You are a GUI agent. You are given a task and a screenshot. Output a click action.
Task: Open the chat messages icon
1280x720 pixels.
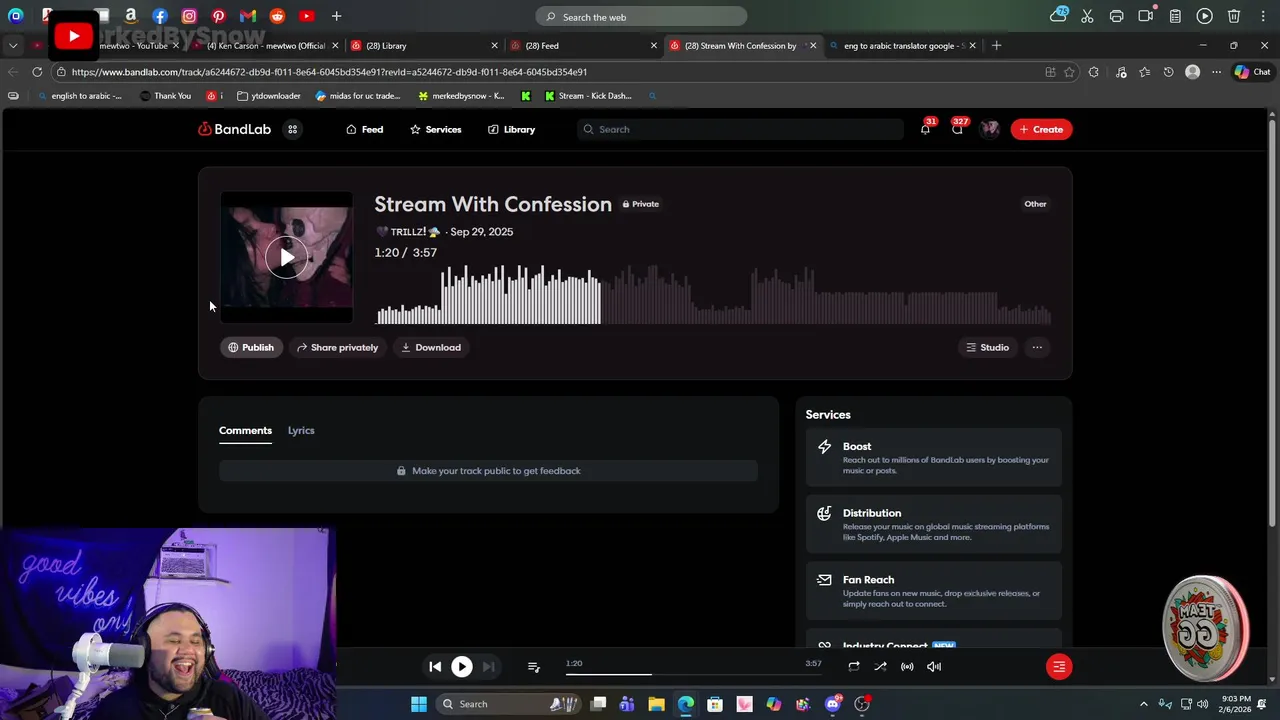click(x=957, y=129)
